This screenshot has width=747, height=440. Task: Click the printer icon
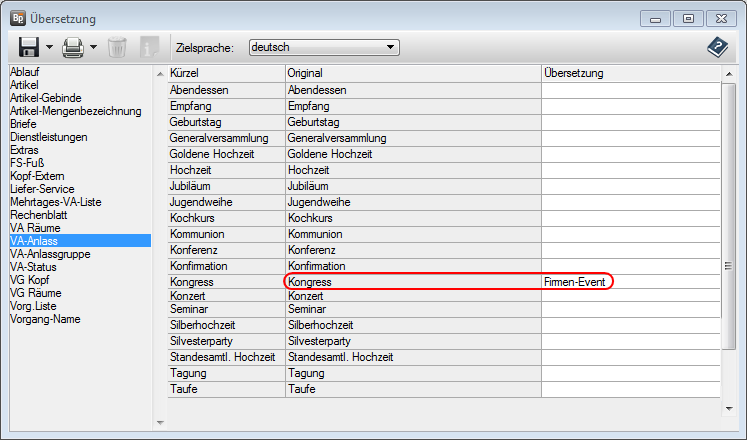click(72, 46)
